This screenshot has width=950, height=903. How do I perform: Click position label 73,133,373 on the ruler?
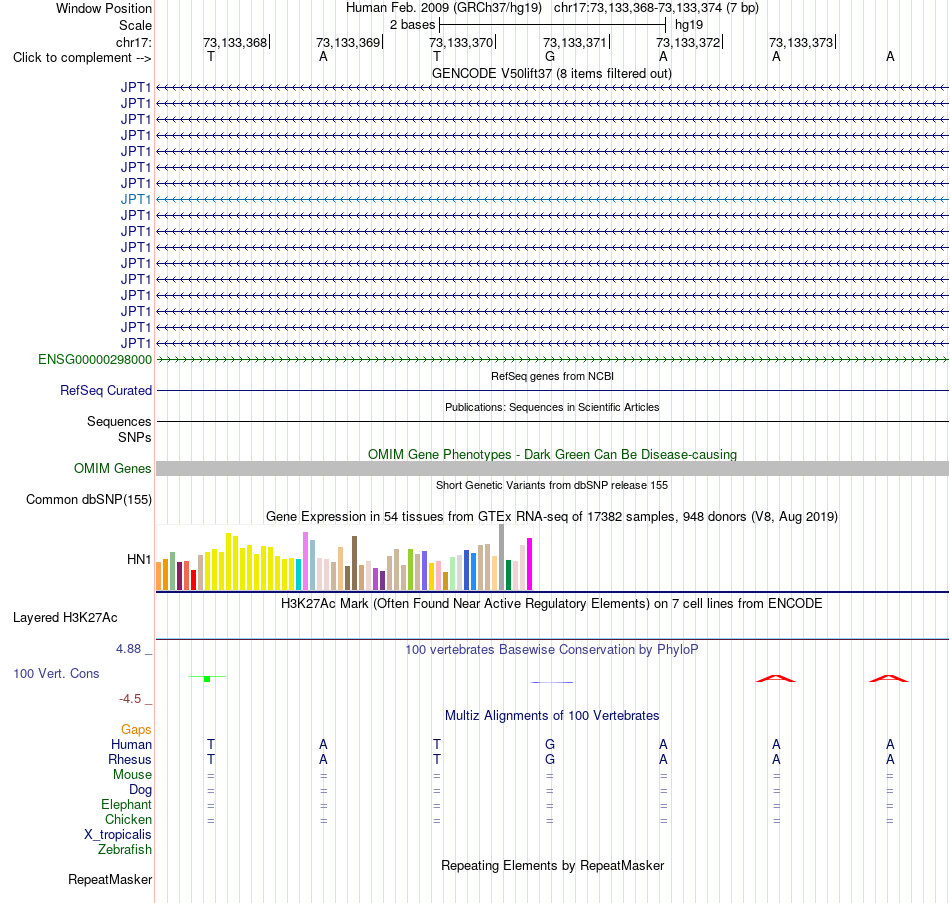[x=801, y=42]
